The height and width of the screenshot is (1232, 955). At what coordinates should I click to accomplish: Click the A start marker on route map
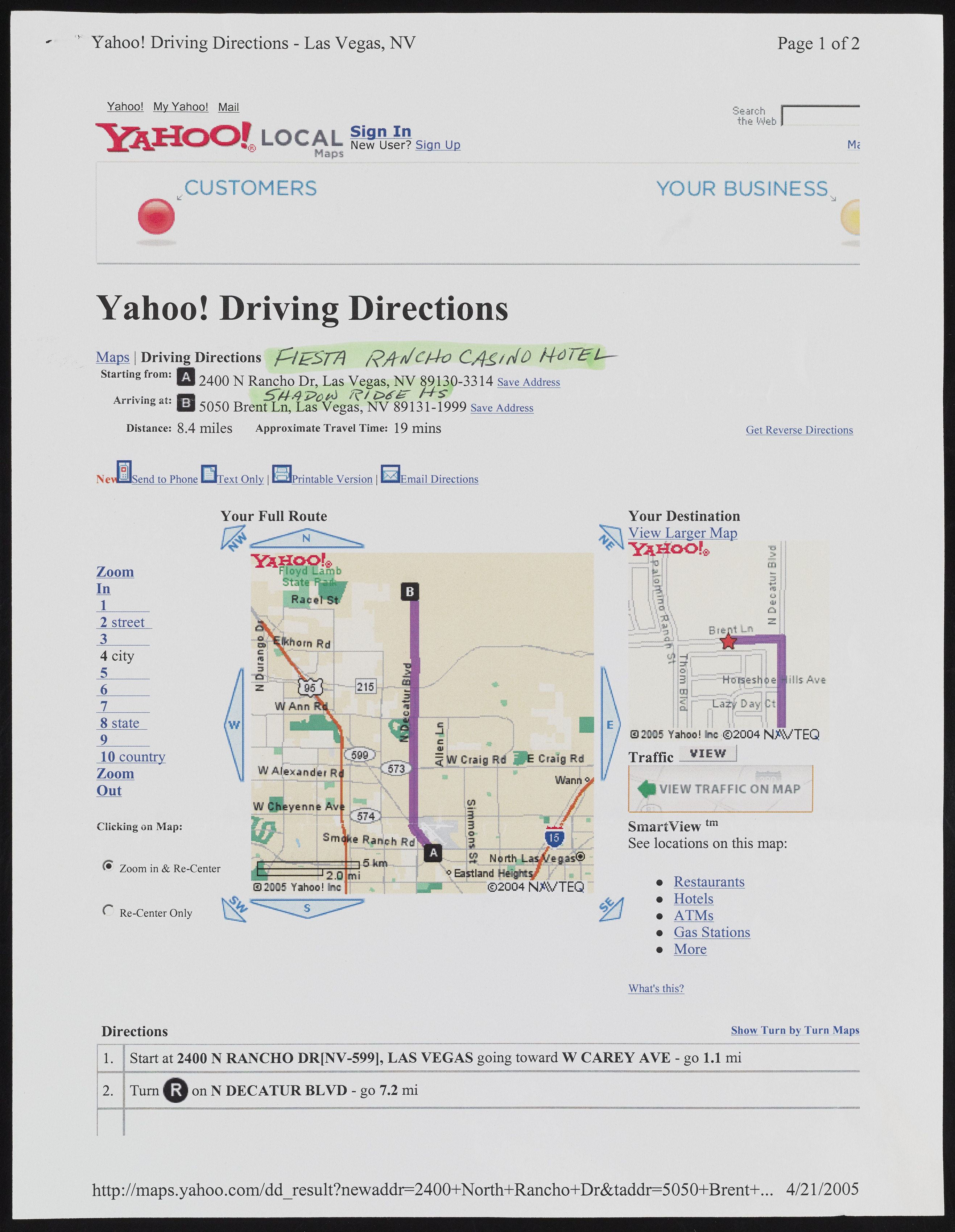click(x=433, y=853)
